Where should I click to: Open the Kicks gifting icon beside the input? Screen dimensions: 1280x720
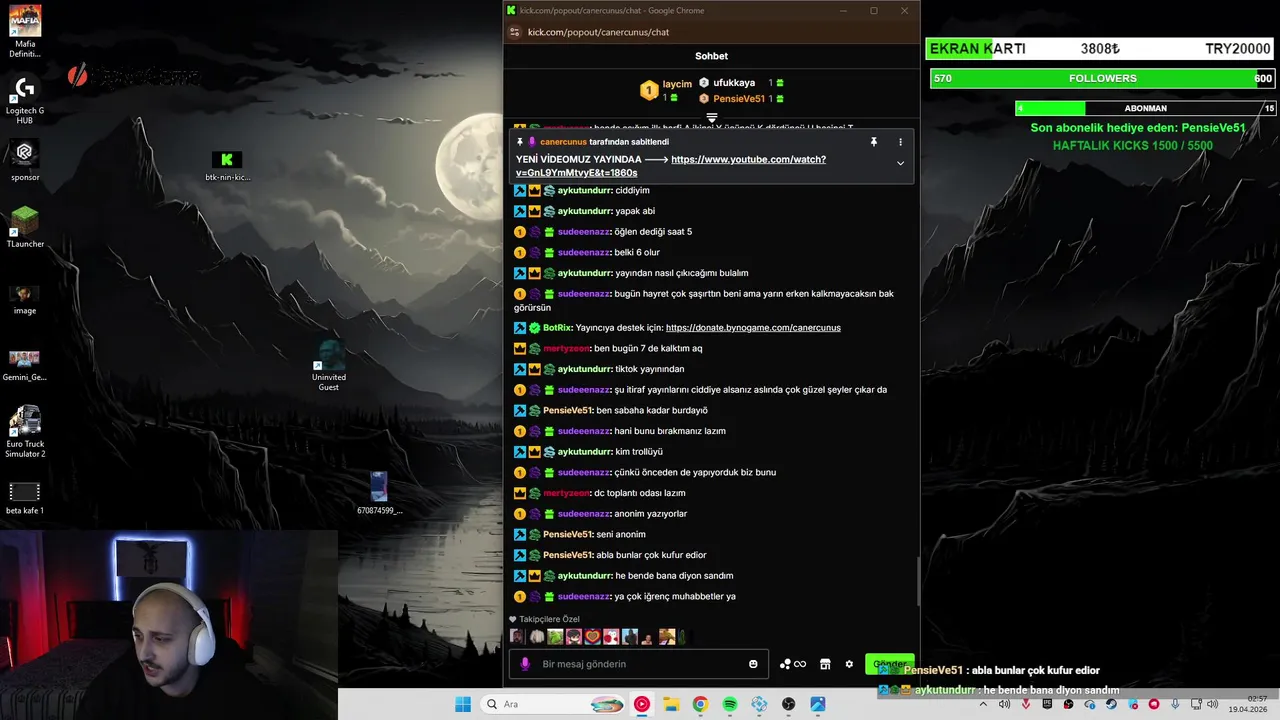(x=792, y=664)
